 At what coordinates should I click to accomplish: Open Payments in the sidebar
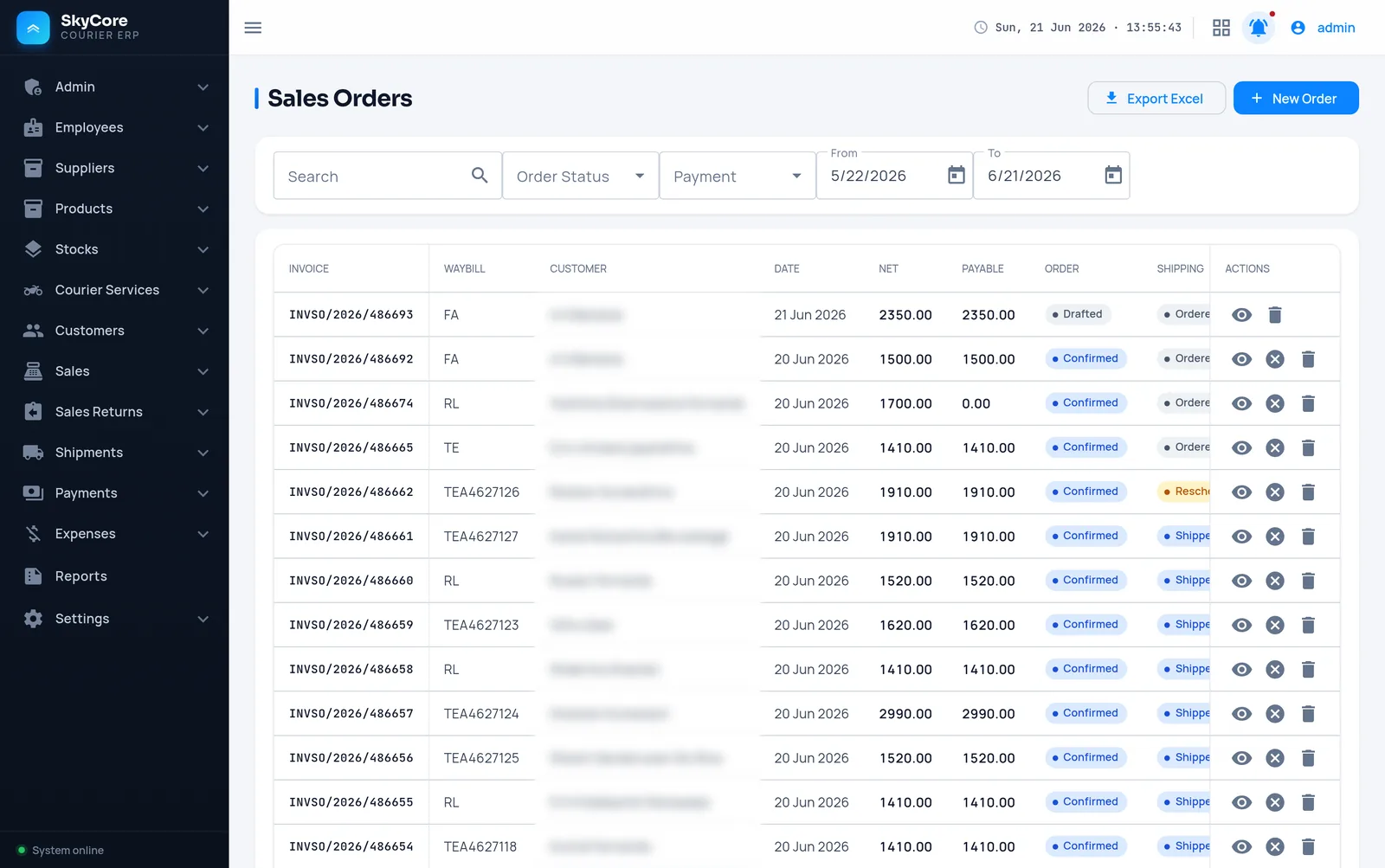click(114, 493)
